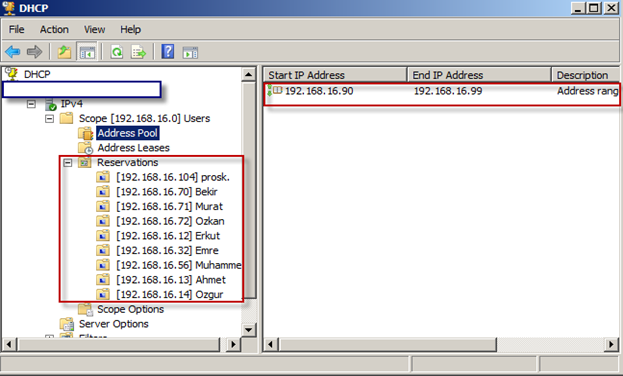The width and height of the screenshot is (623, 376).
Task: Collapse the Scope [192.168.16.0] Users node
Action: [x=49, y=118]
